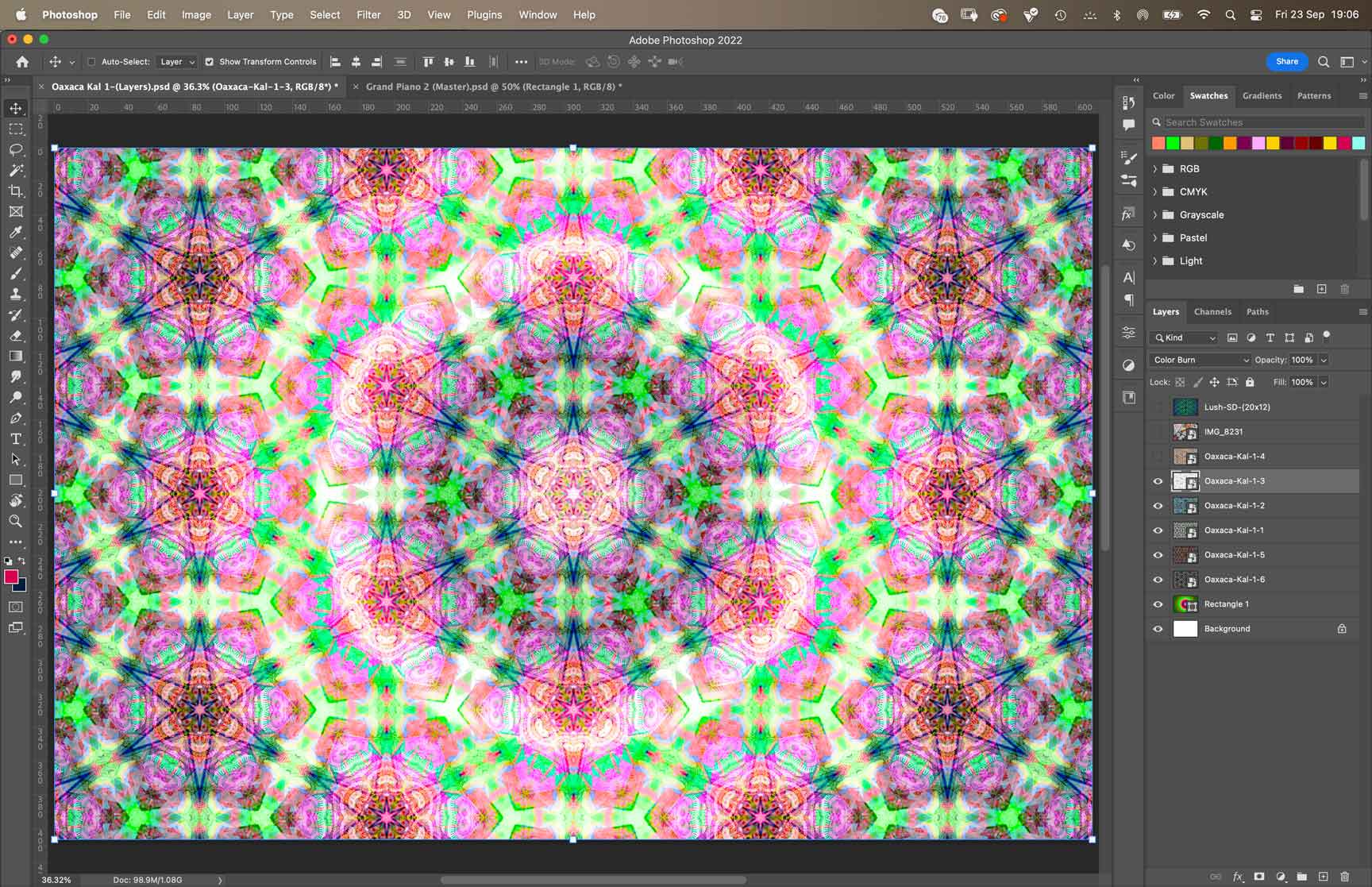Viewport: 1372px width, 887px height.
Task: Click the foreground color swatch
Action: coord(11,577)
